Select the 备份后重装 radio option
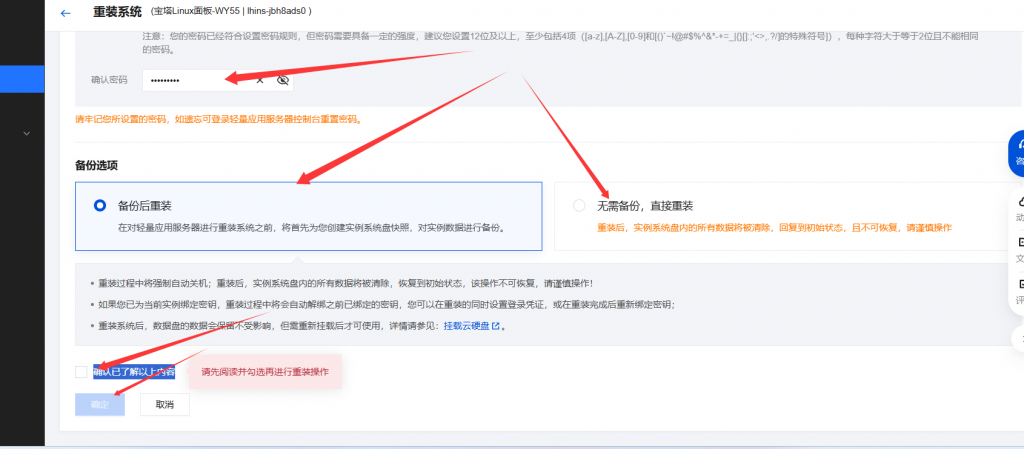The width and height of the screenshot is (1024, 449). (99, 206)
